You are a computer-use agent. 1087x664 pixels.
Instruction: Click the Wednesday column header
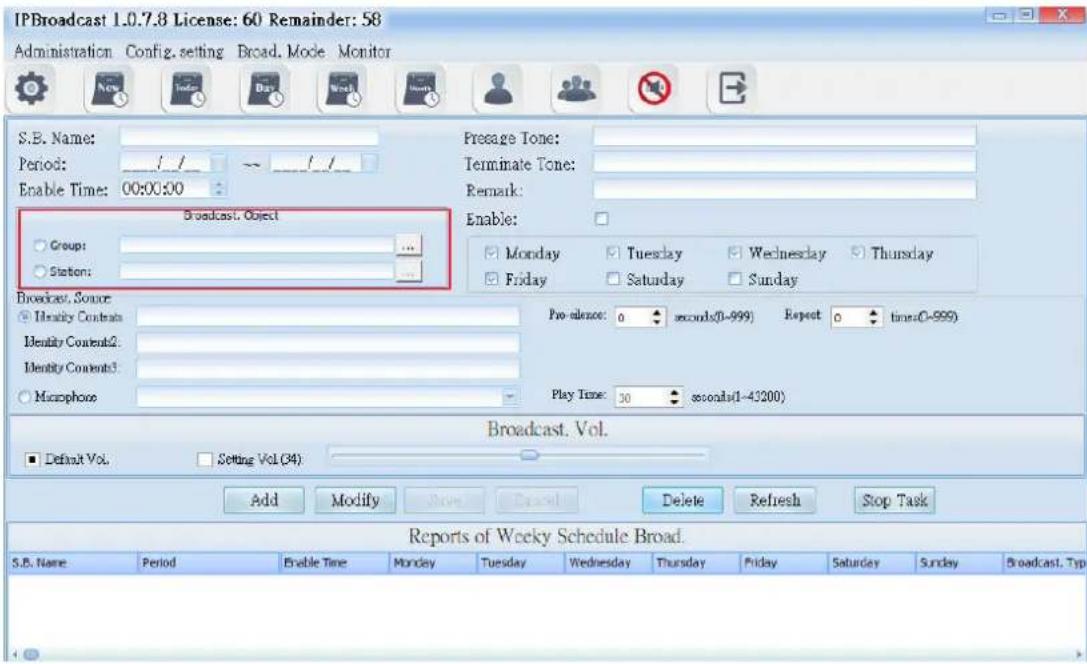click(x=609, y=563)
